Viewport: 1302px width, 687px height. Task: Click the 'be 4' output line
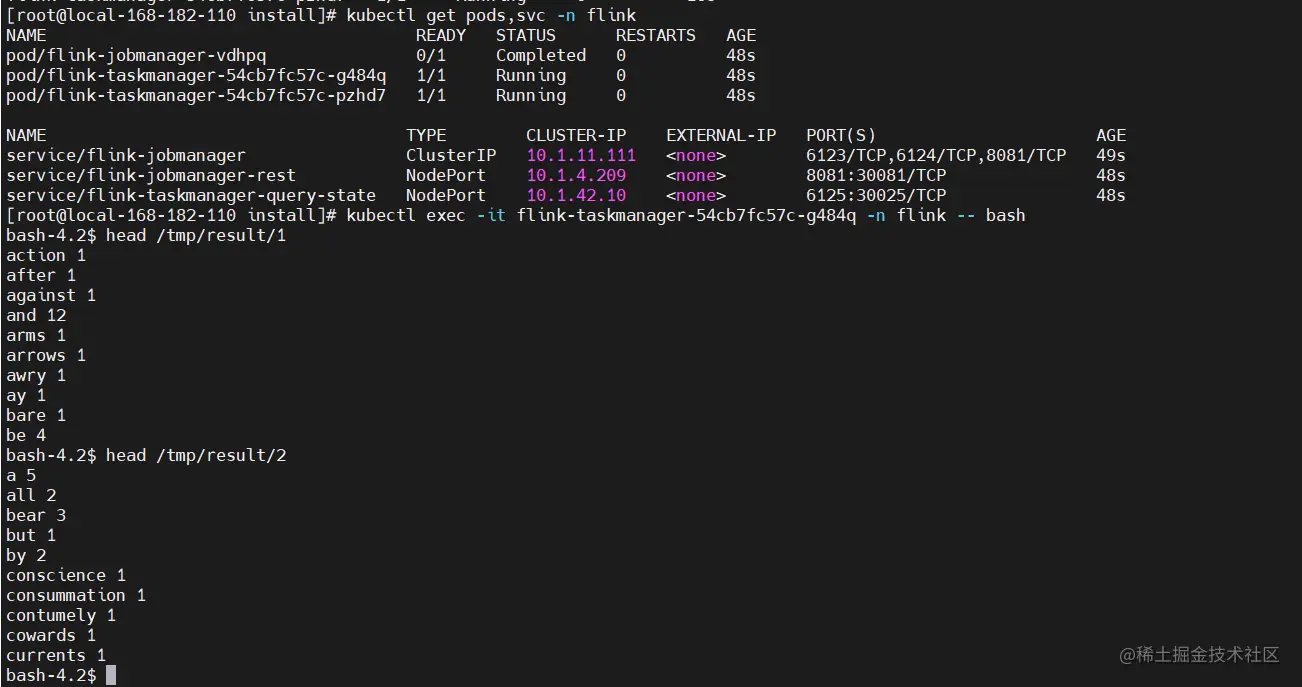(26, 436)
